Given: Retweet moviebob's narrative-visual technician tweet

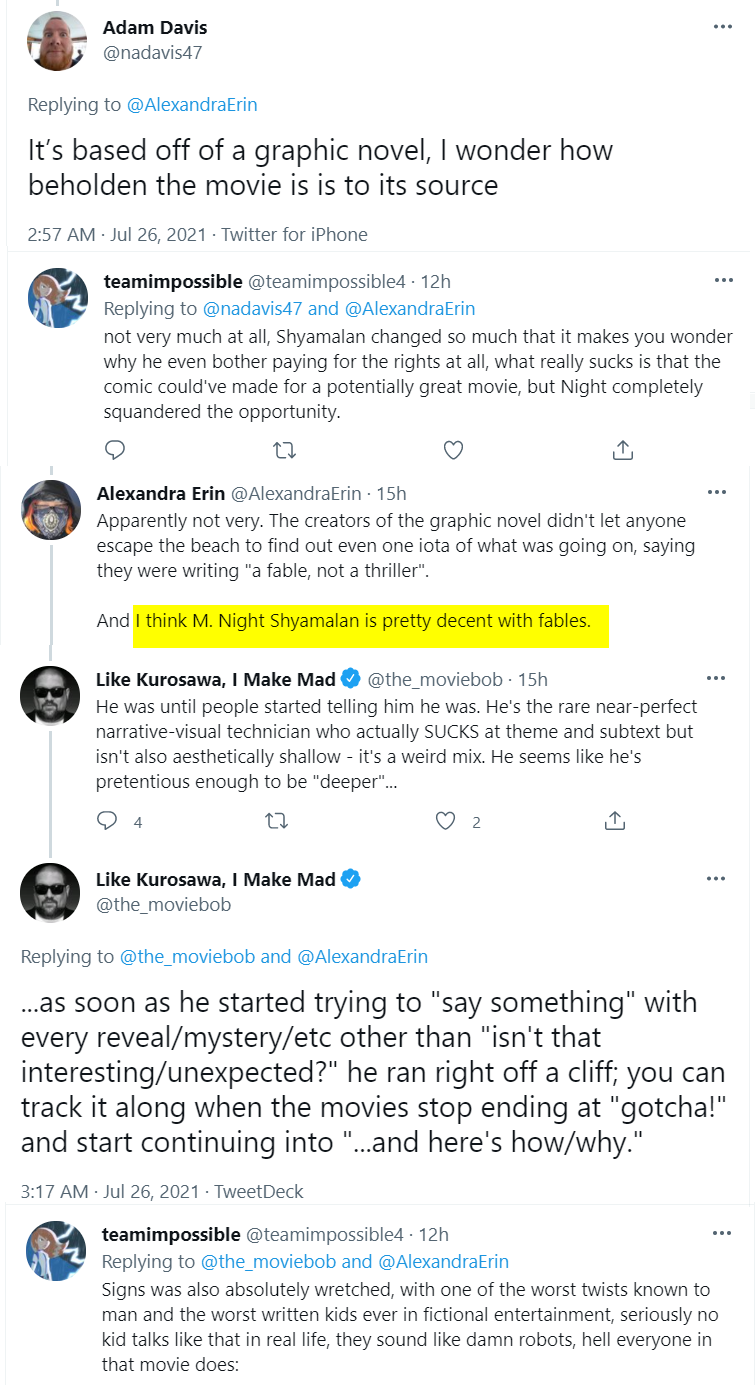Looking at the screenshot, I should point(276,821).
